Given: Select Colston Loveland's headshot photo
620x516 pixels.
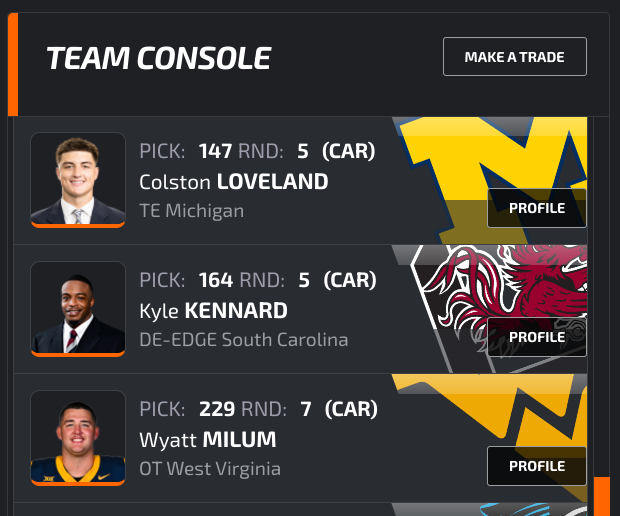Looking at the screenshot, I should click(78, 180).
